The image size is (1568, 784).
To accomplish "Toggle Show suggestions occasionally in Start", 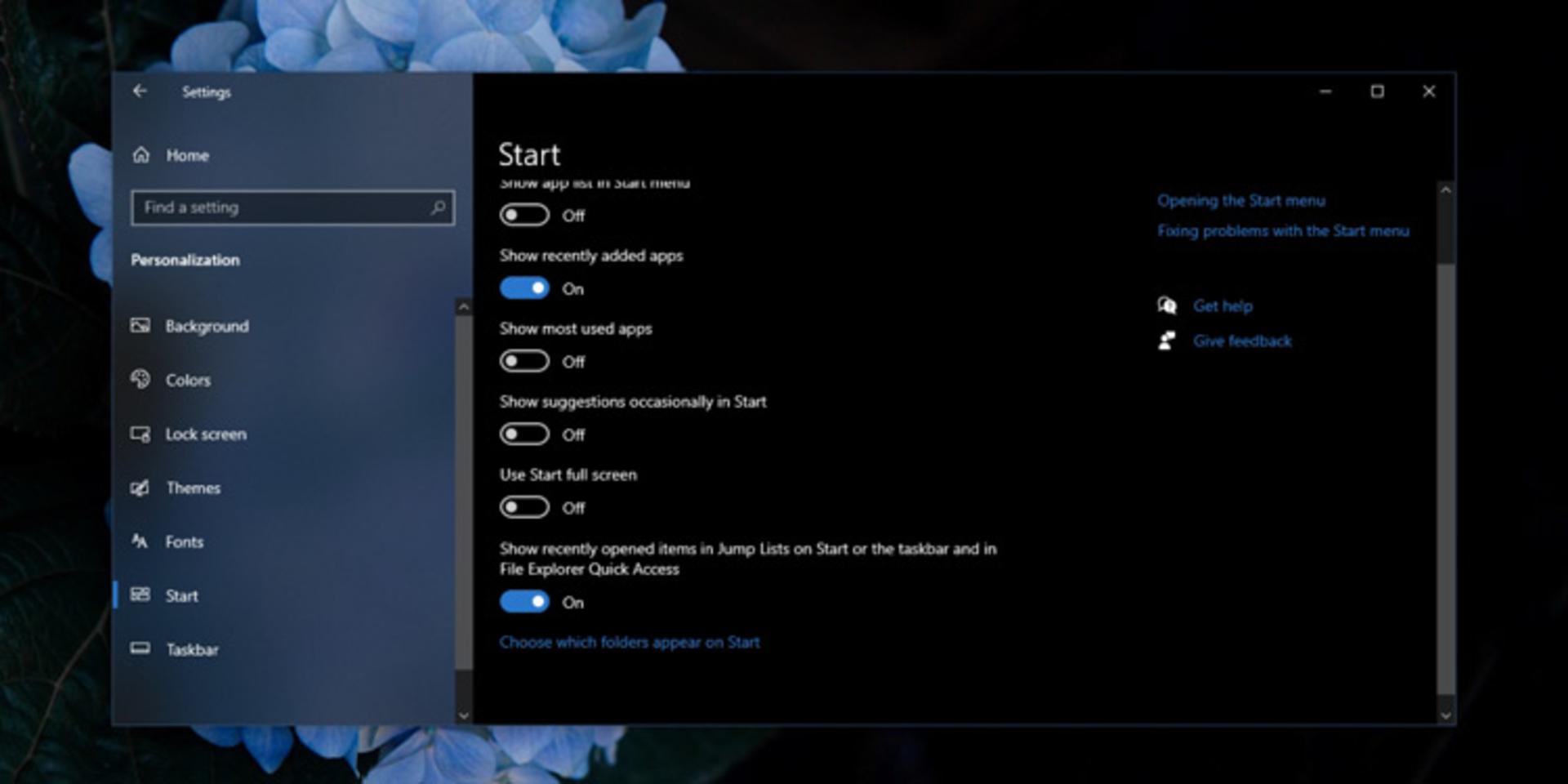I will click(524, 434).
